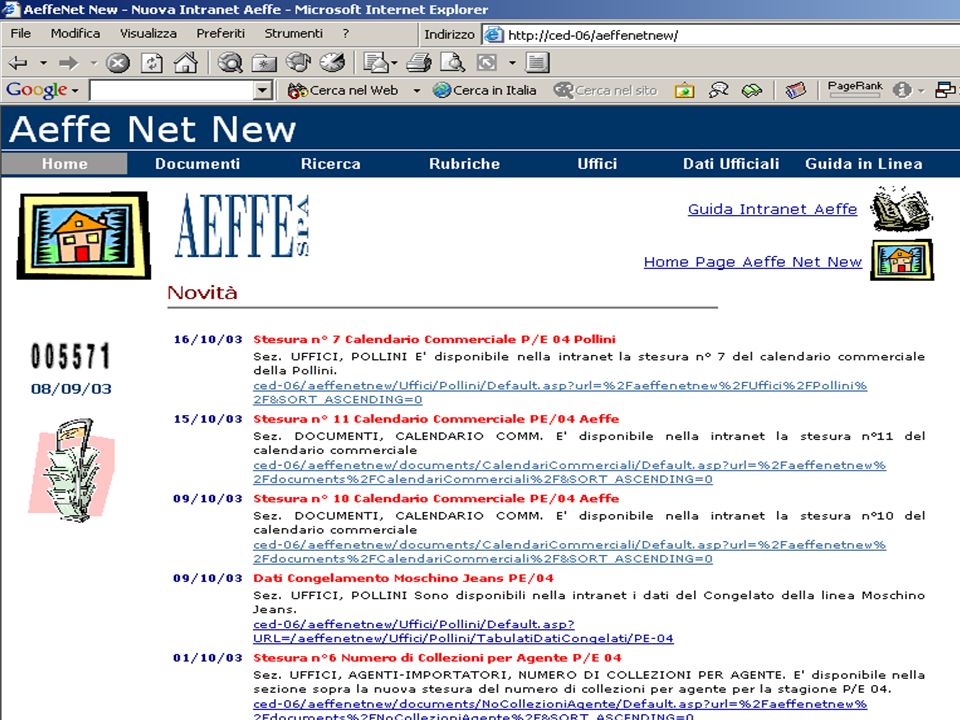960x720 pixels.
Task: Click Google toolbar news paper icon
Action: pyautogui.click(x=795, y=91)
